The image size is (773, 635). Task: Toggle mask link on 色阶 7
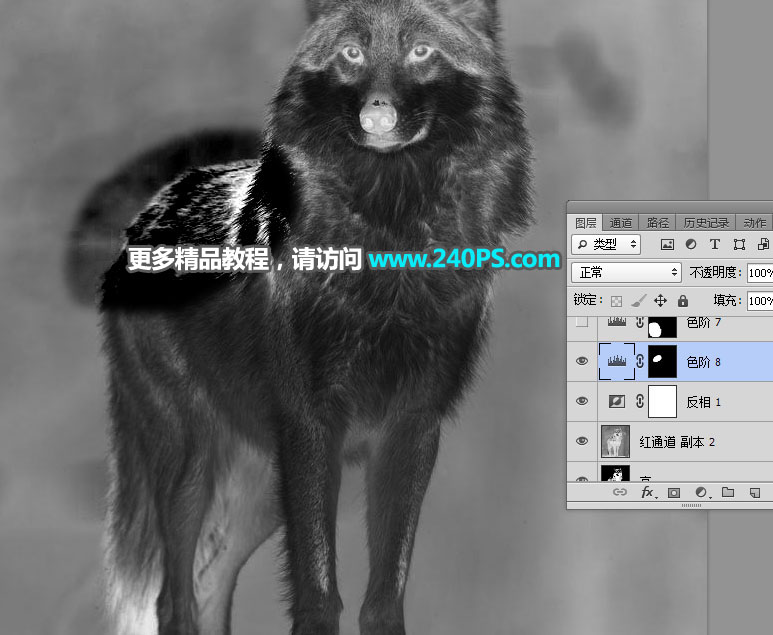[640, 323]
